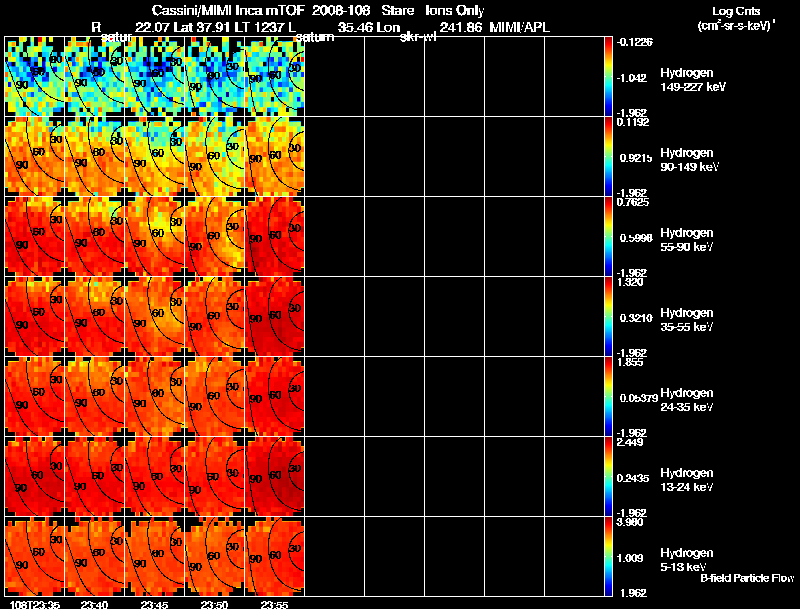The image size is (800, 609).
Task: Select the '-1.042' color scale value
Action: pos(632,78)
